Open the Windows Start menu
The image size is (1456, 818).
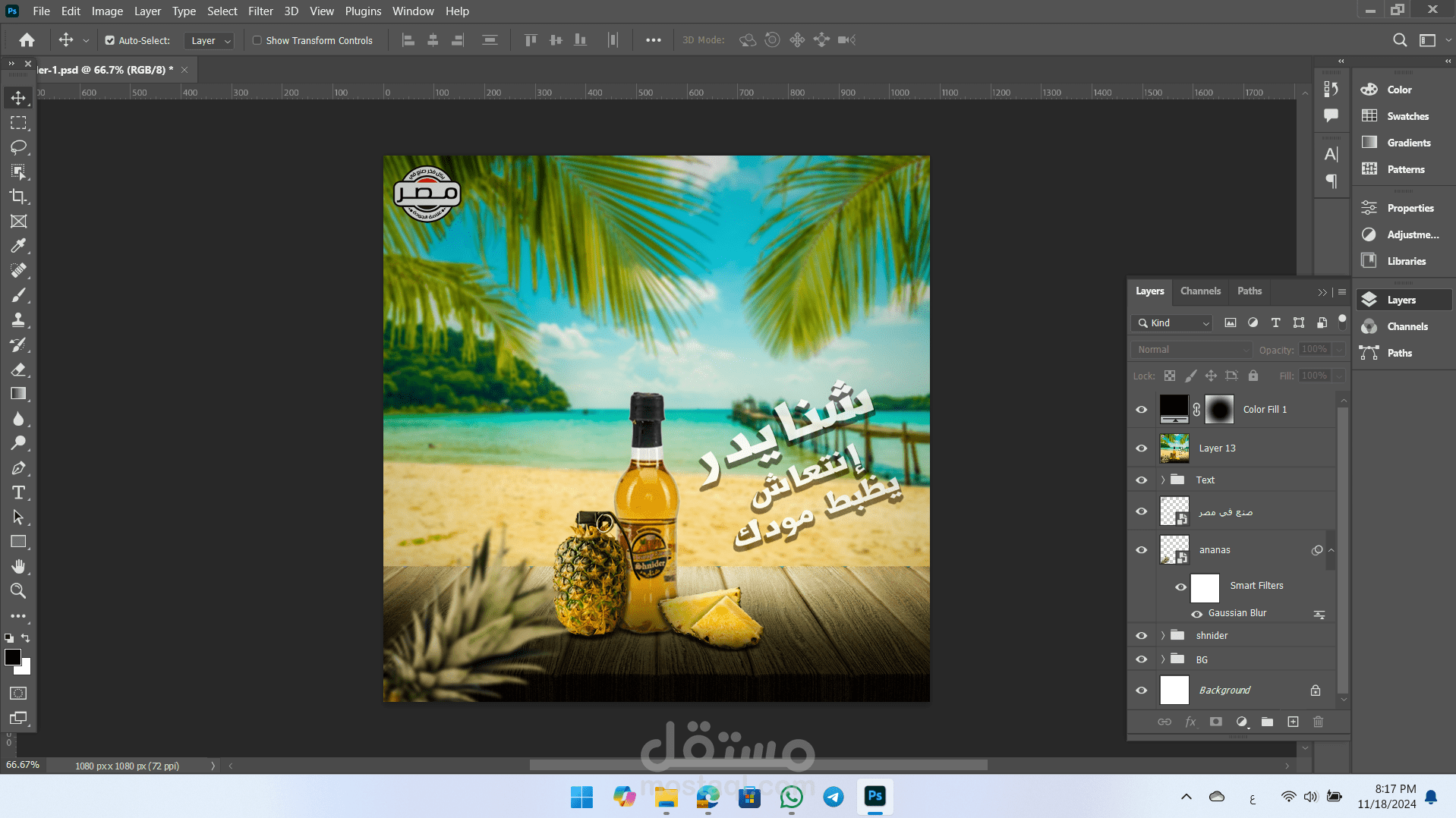(582, 796)
